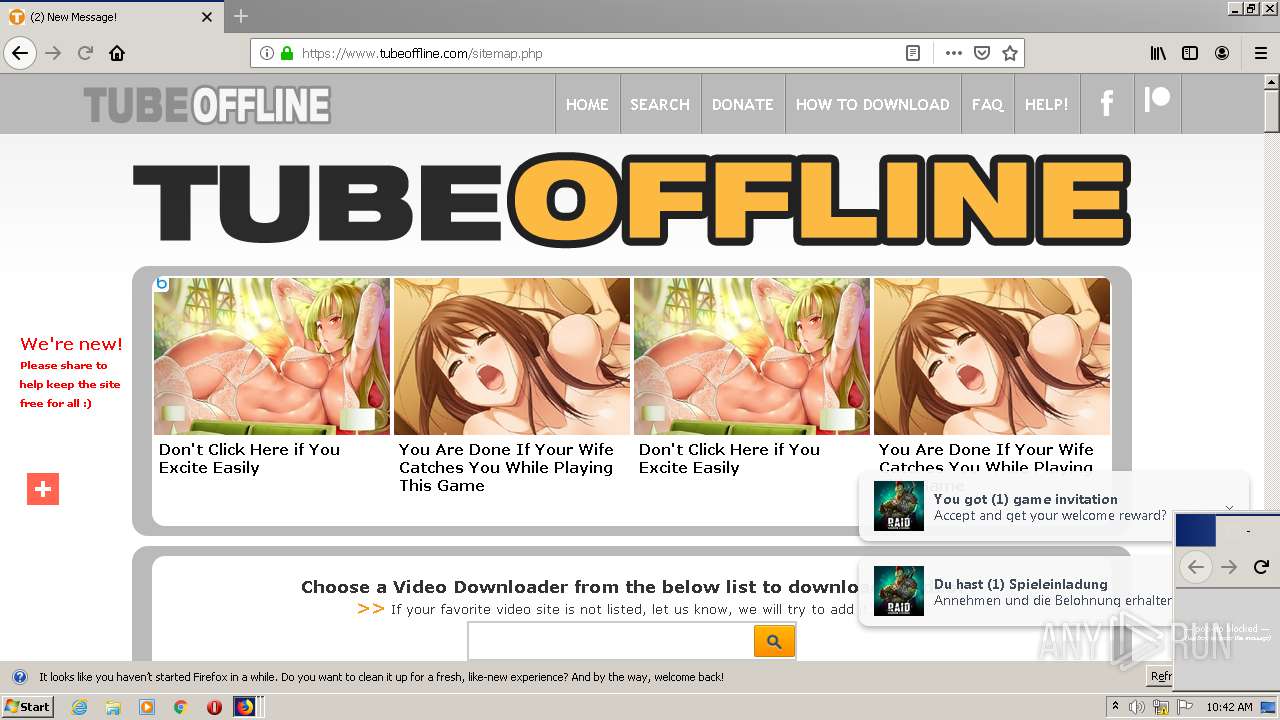Click the "We're new!" red text

coord(71,344)
